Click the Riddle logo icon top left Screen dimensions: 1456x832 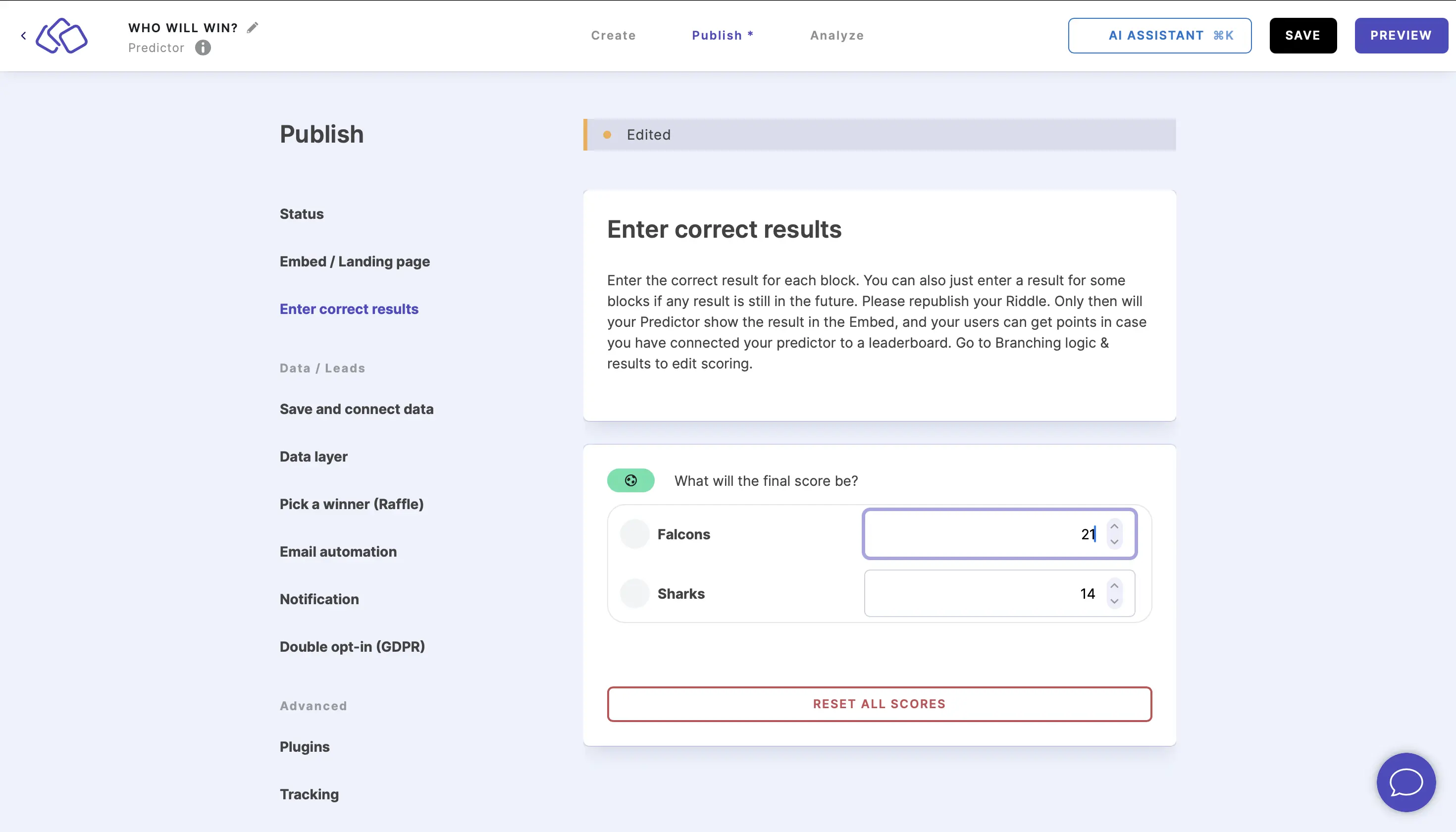click(62, 35)
